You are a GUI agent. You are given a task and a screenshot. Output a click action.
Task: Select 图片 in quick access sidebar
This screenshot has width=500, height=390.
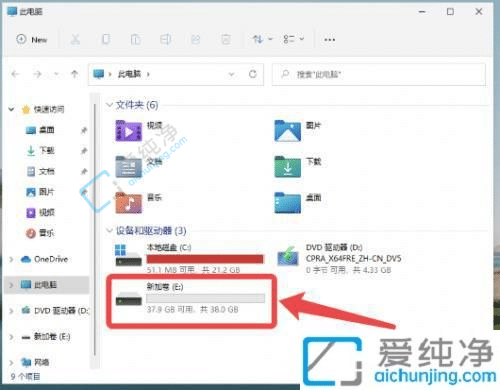click(x=47, y=192)
